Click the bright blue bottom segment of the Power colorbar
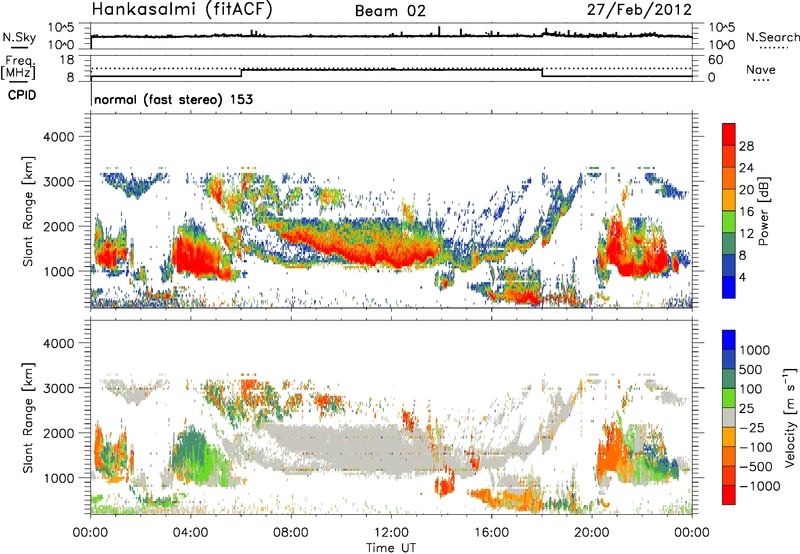The width and height of the screenshot is (800, 554). coord(729,287)
